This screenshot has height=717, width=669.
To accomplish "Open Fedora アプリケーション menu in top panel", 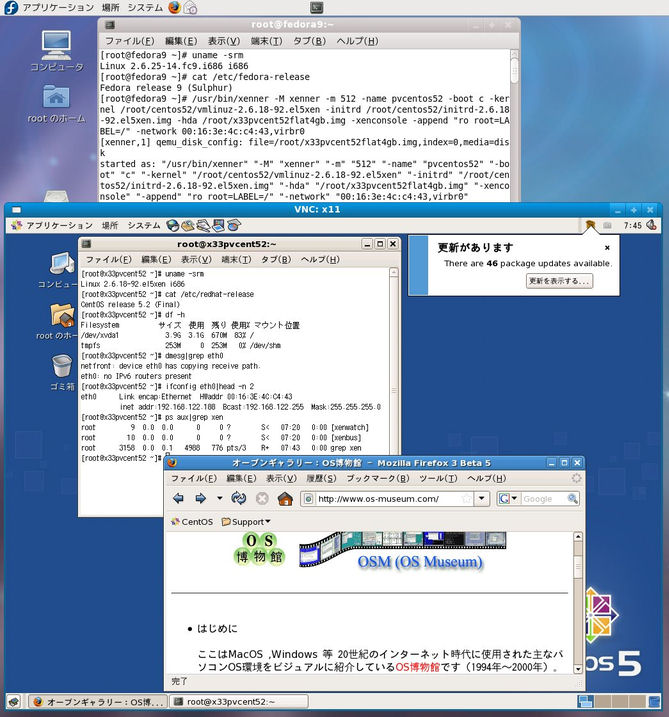I will [58, 8].
